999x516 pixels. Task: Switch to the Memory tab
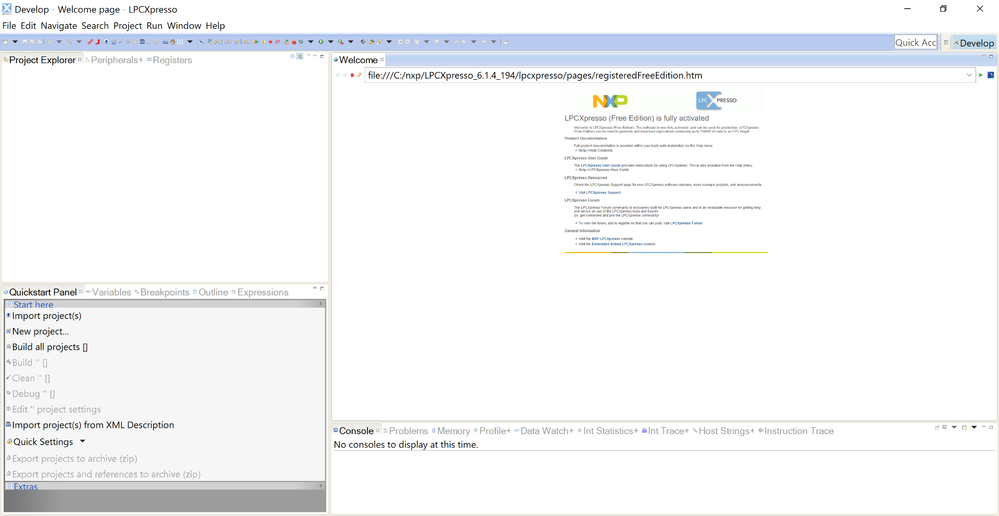[x=450, y=431]
